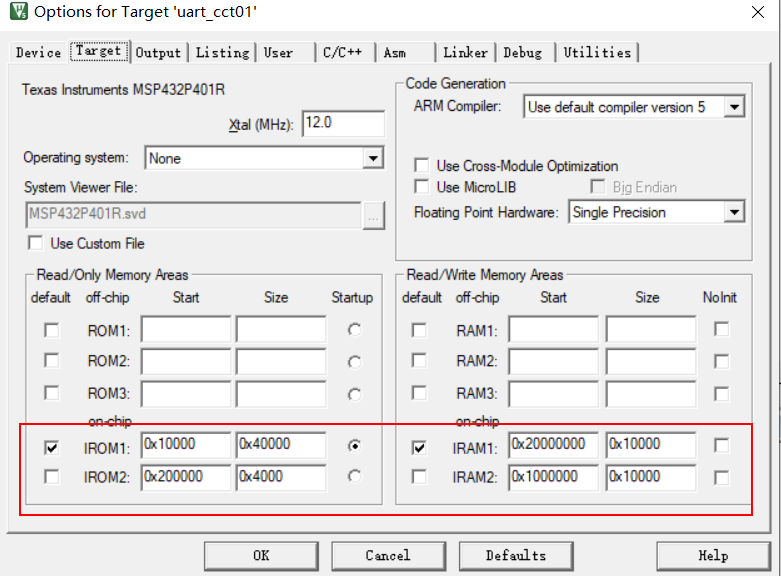Check the ROM3 default checkbox
This screenshot has height=576, width=781.
tap(52, 393)
